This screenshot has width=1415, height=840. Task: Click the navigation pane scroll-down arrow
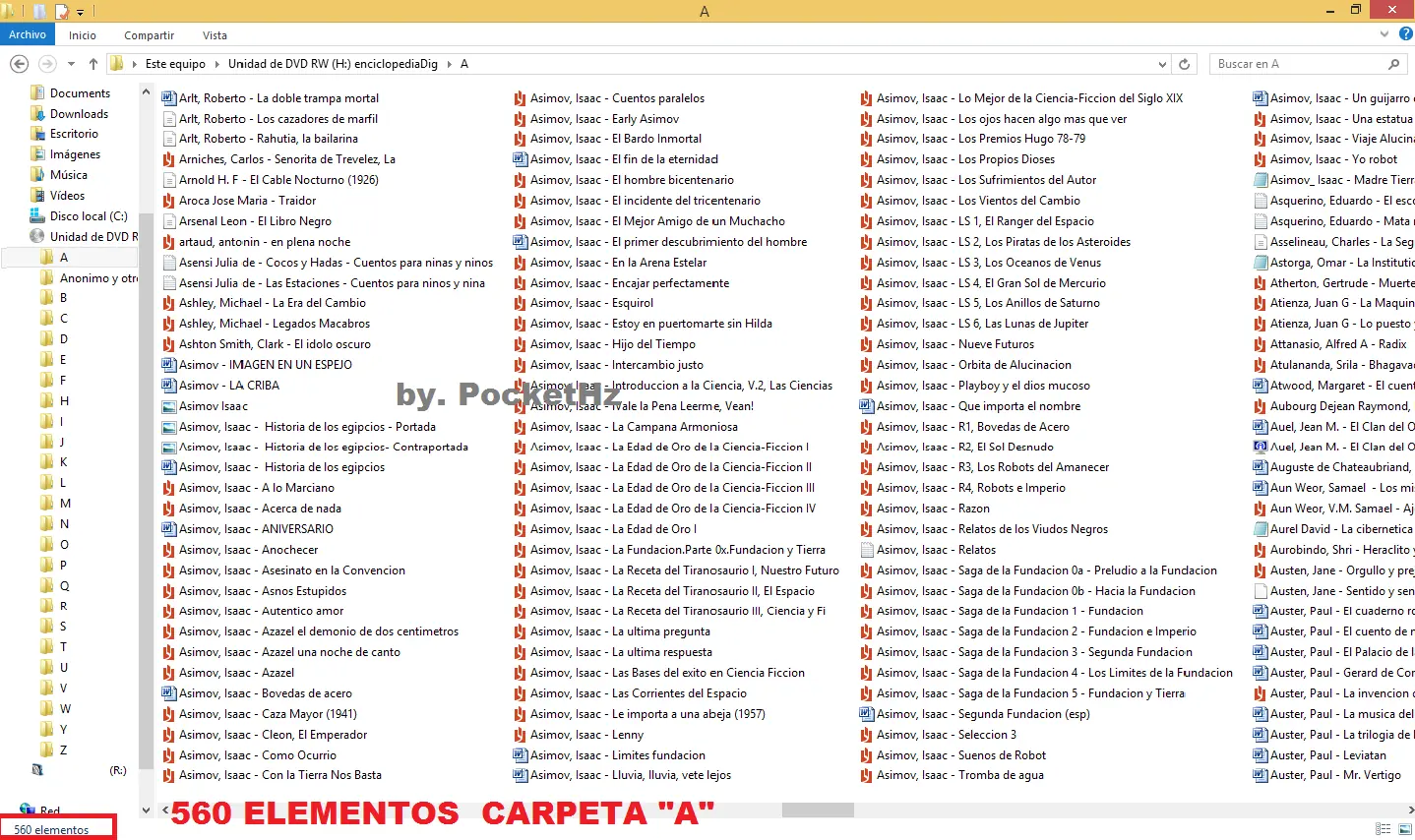tap(146, 810)
